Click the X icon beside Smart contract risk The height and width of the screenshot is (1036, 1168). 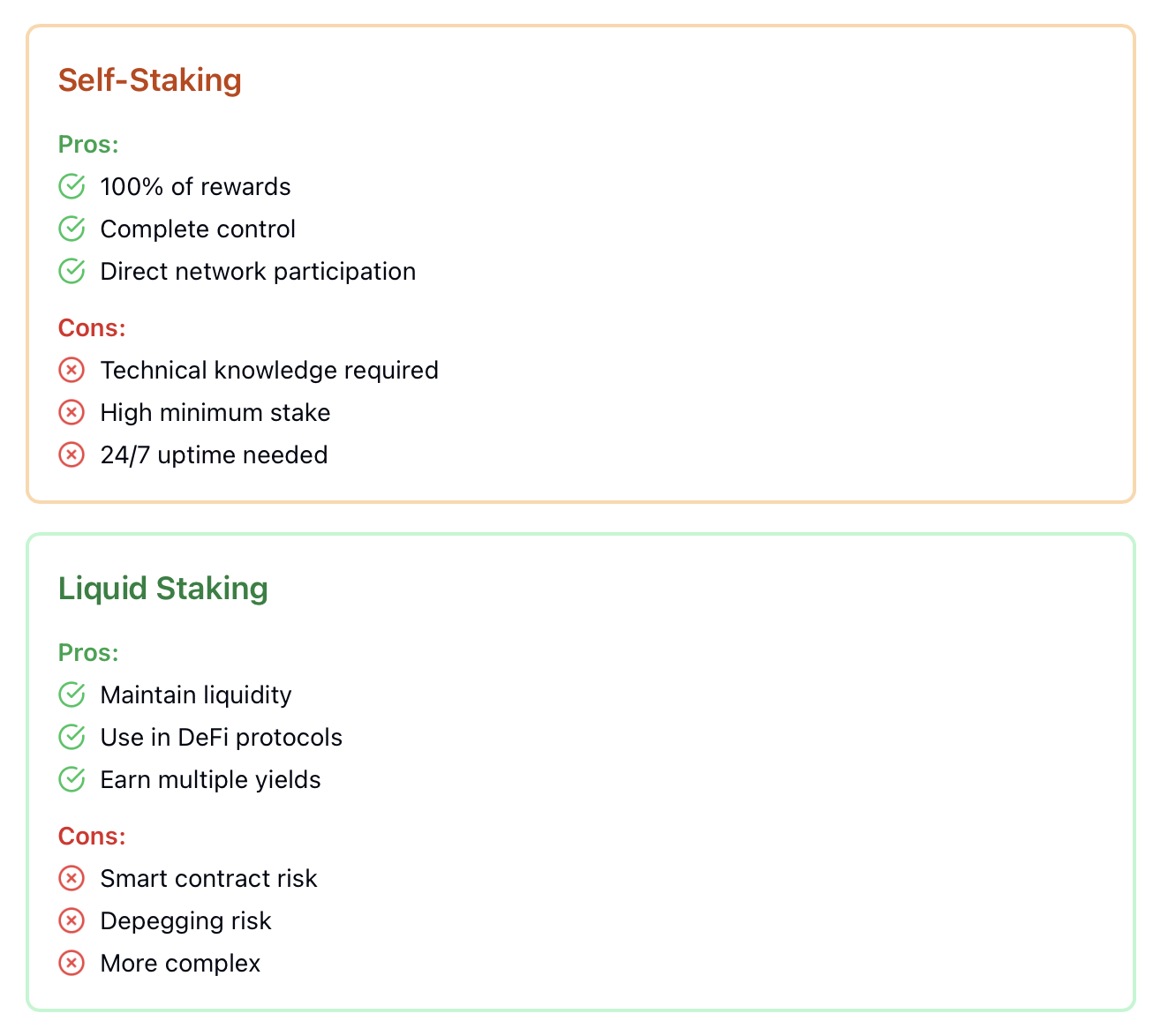tap(72, 878)
